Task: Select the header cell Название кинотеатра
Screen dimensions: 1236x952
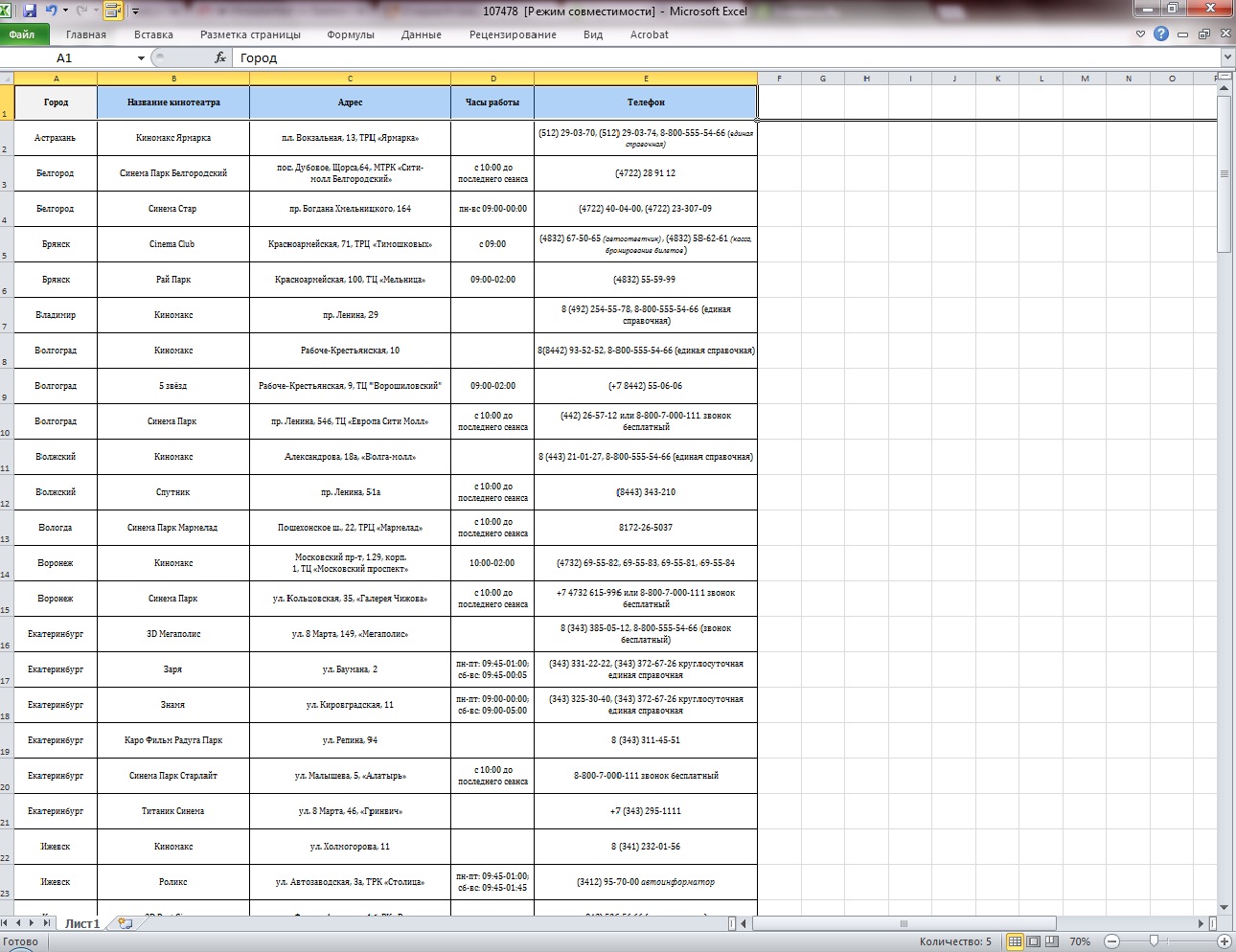Action: coord(173,102)
